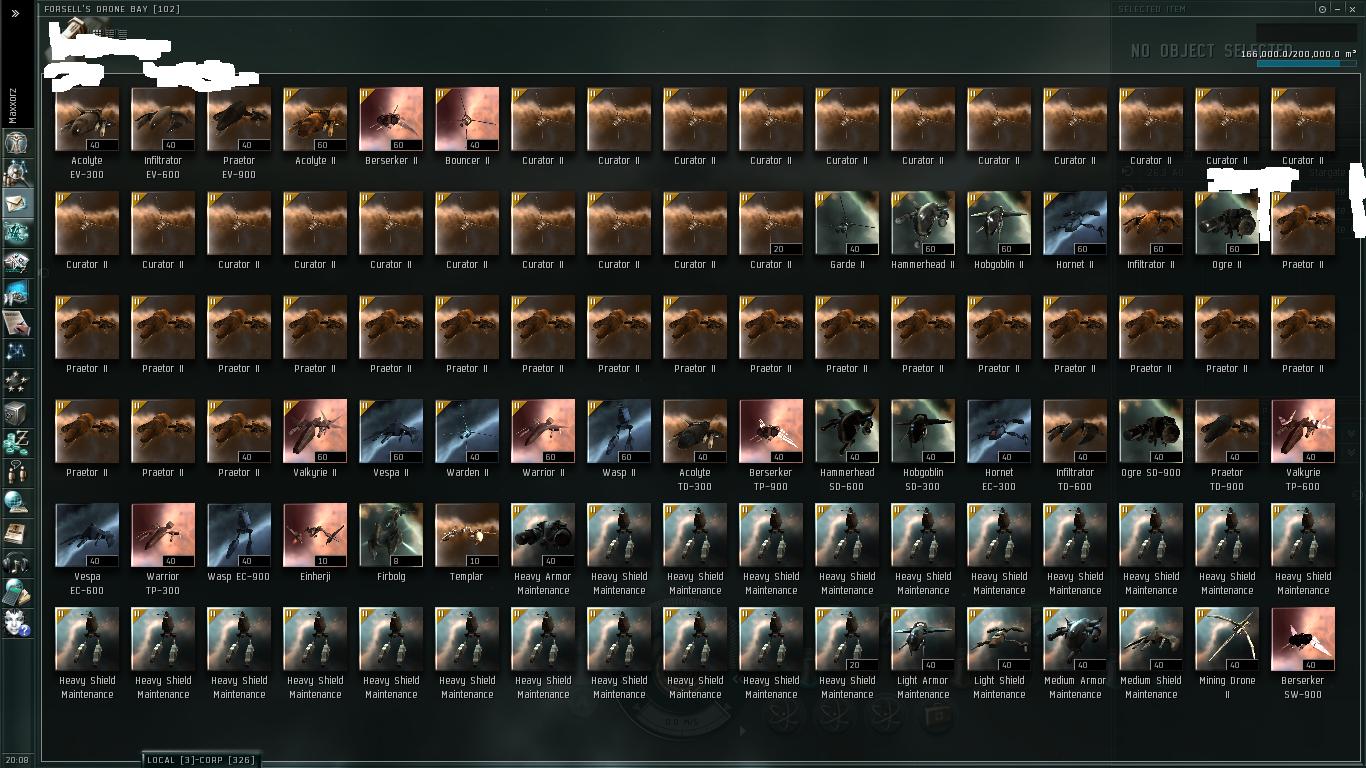Open the wallet ISK icon in sidebar
The height and width of the screenshot is (768, 1366).
[x=15, y=442]
